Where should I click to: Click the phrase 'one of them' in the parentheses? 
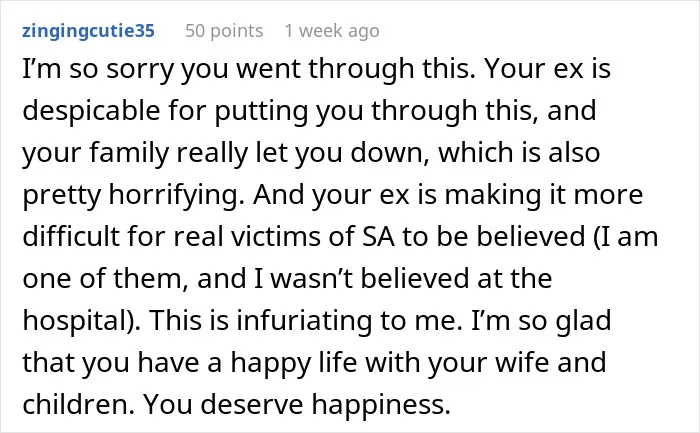click(x=104, y=279)
